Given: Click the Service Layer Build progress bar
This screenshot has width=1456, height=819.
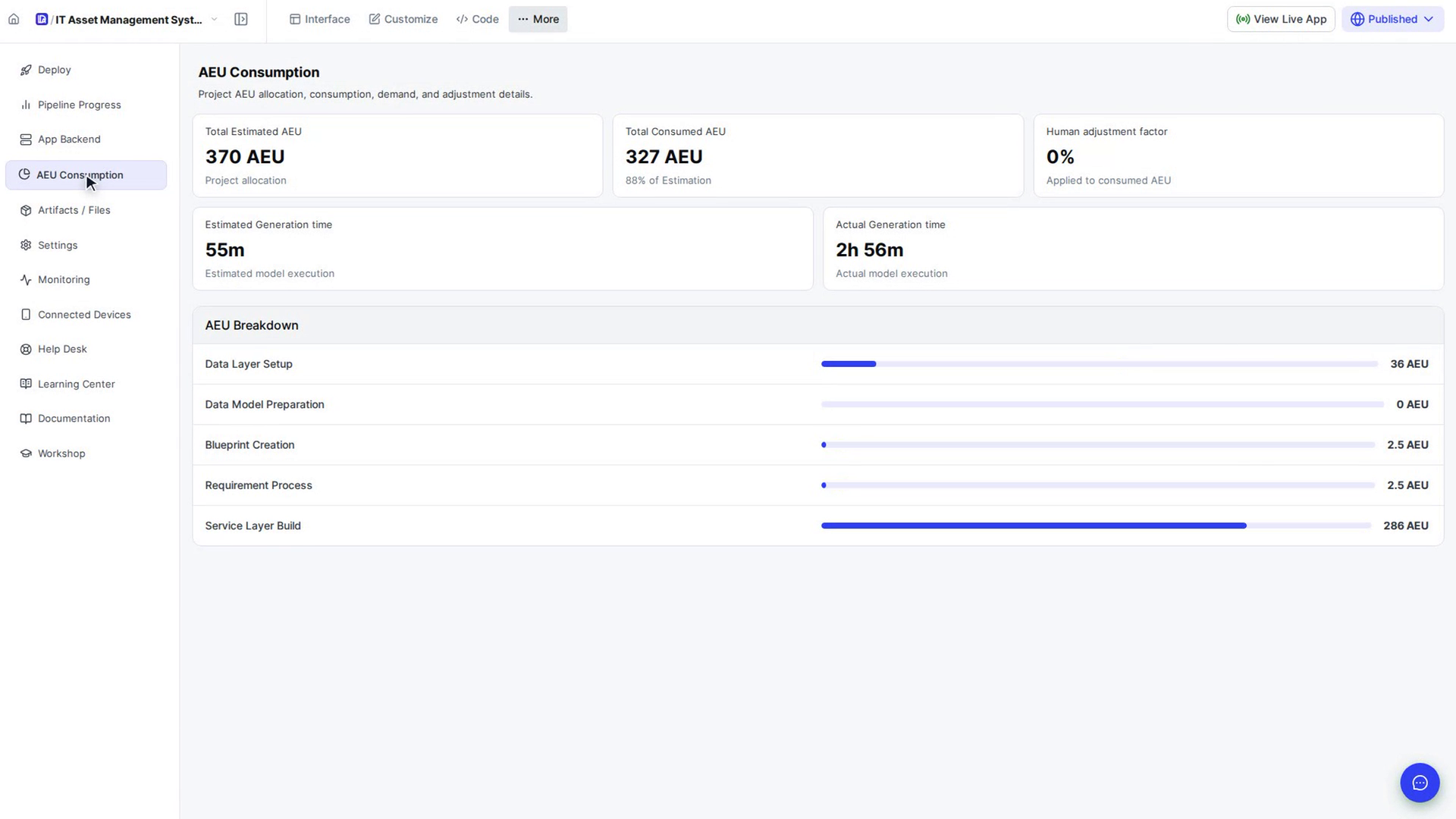Looking at the screenshot, I should pos(1096,526).
